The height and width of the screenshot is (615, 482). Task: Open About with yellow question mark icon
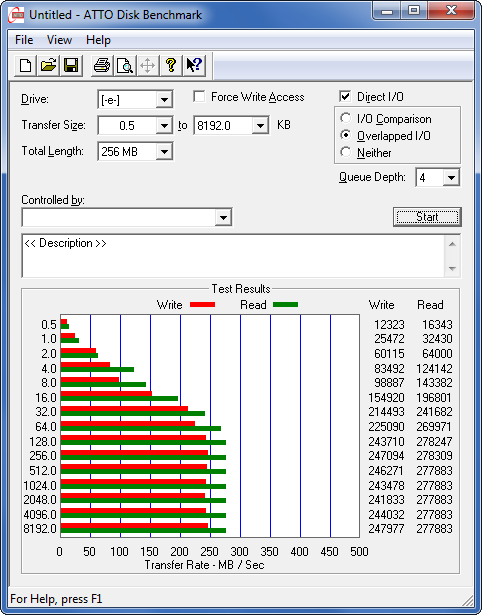point(171,66)
